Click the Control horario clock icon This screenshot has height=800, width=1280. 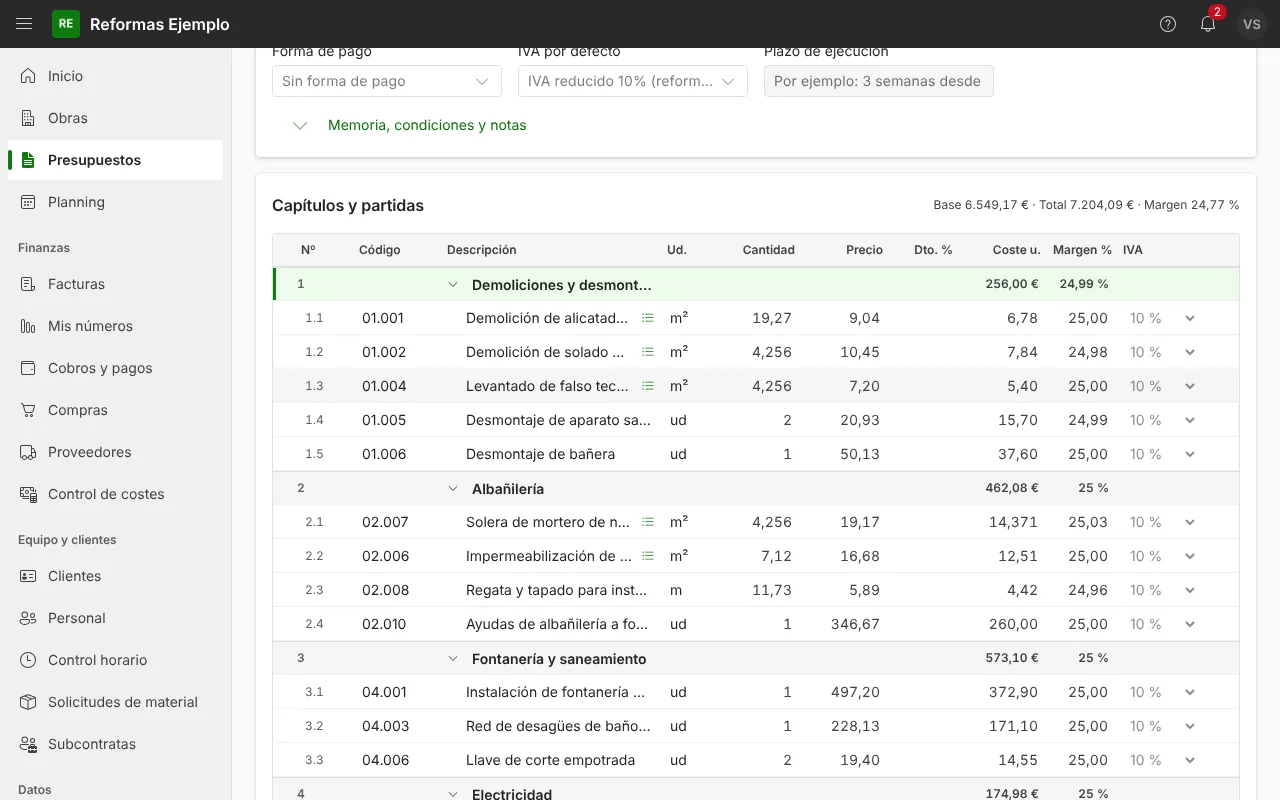coord(28,660)
